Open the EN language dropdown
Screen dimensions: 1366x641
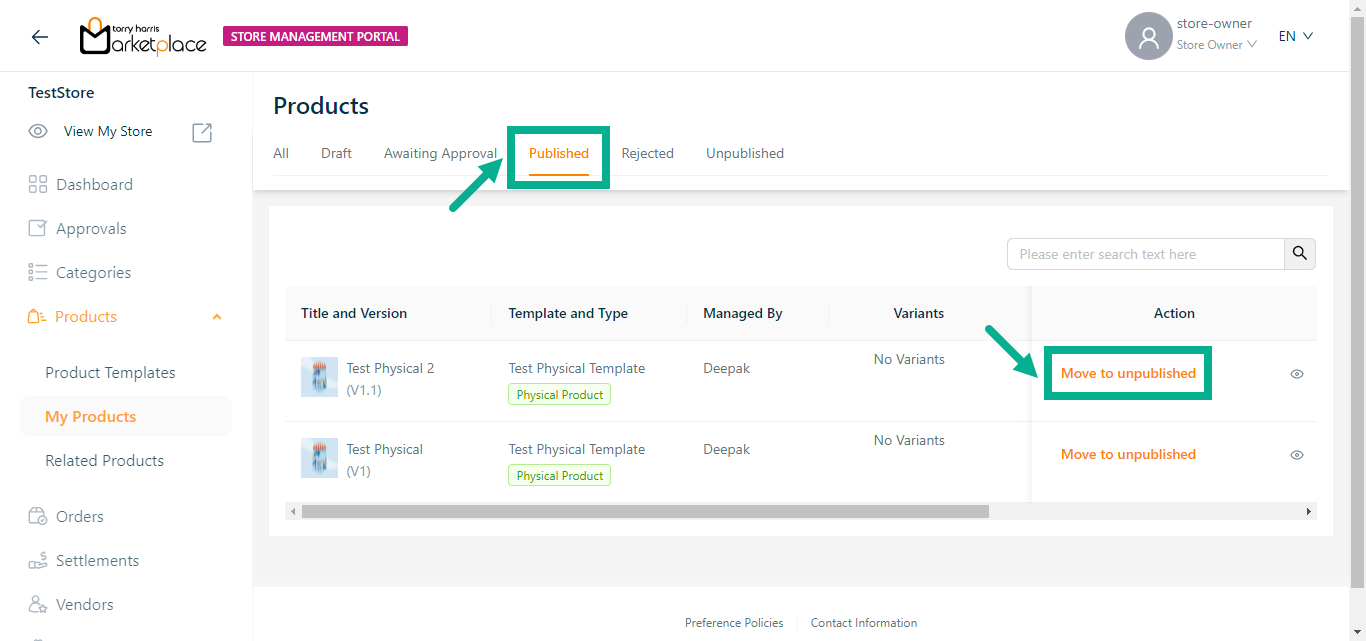[x=1295, y=36]
